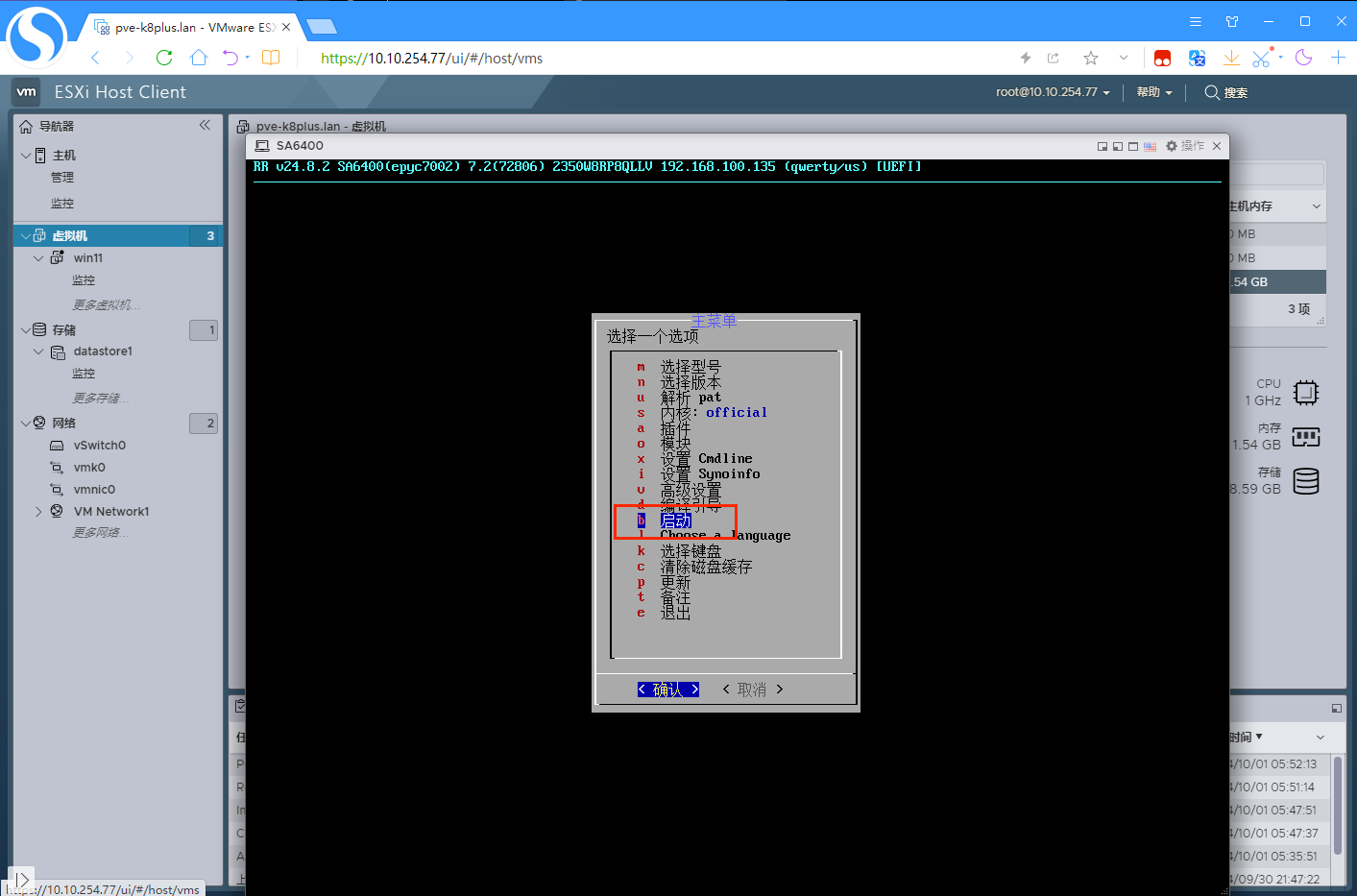Click the 取消 button
The height and width of the screenshot is (896, 1357).
752,690
